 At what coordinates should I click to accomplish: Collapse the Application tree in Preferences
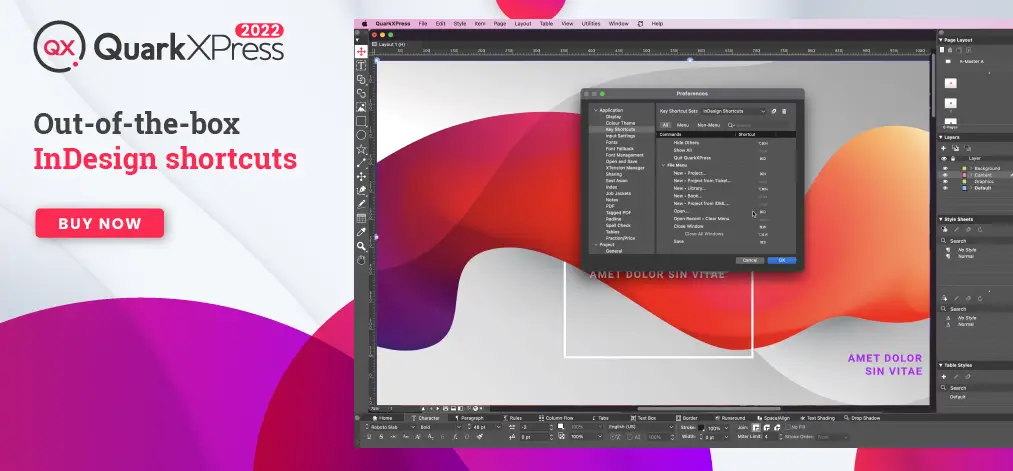(596, 110)
